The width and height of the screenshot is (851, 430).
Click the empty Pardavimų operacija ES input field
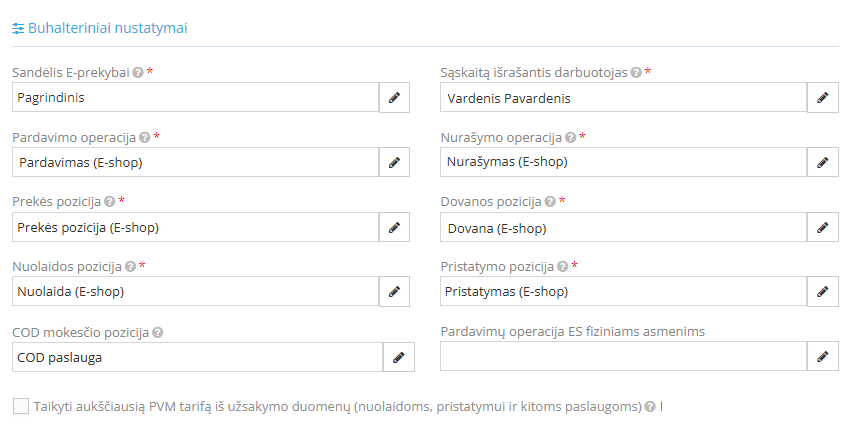tap(623, 357)
